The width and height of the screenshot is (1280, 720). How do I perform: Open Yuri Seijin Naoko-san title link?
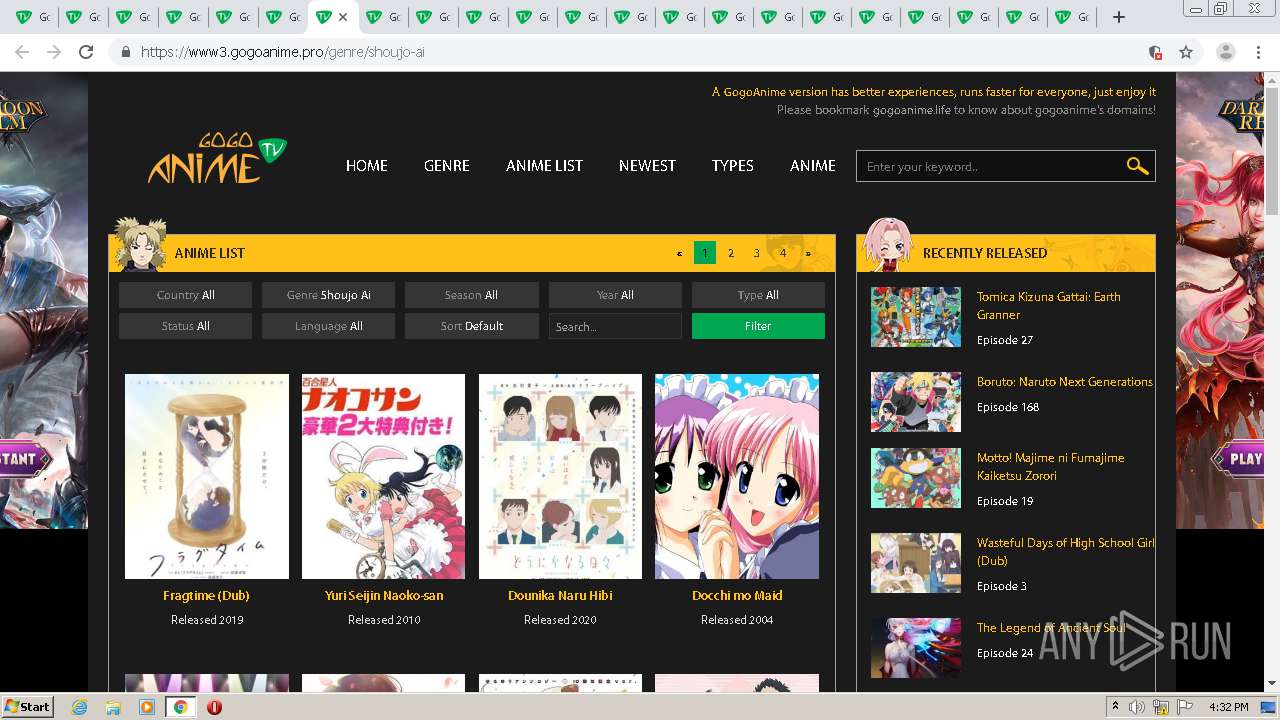coord(384,595)
